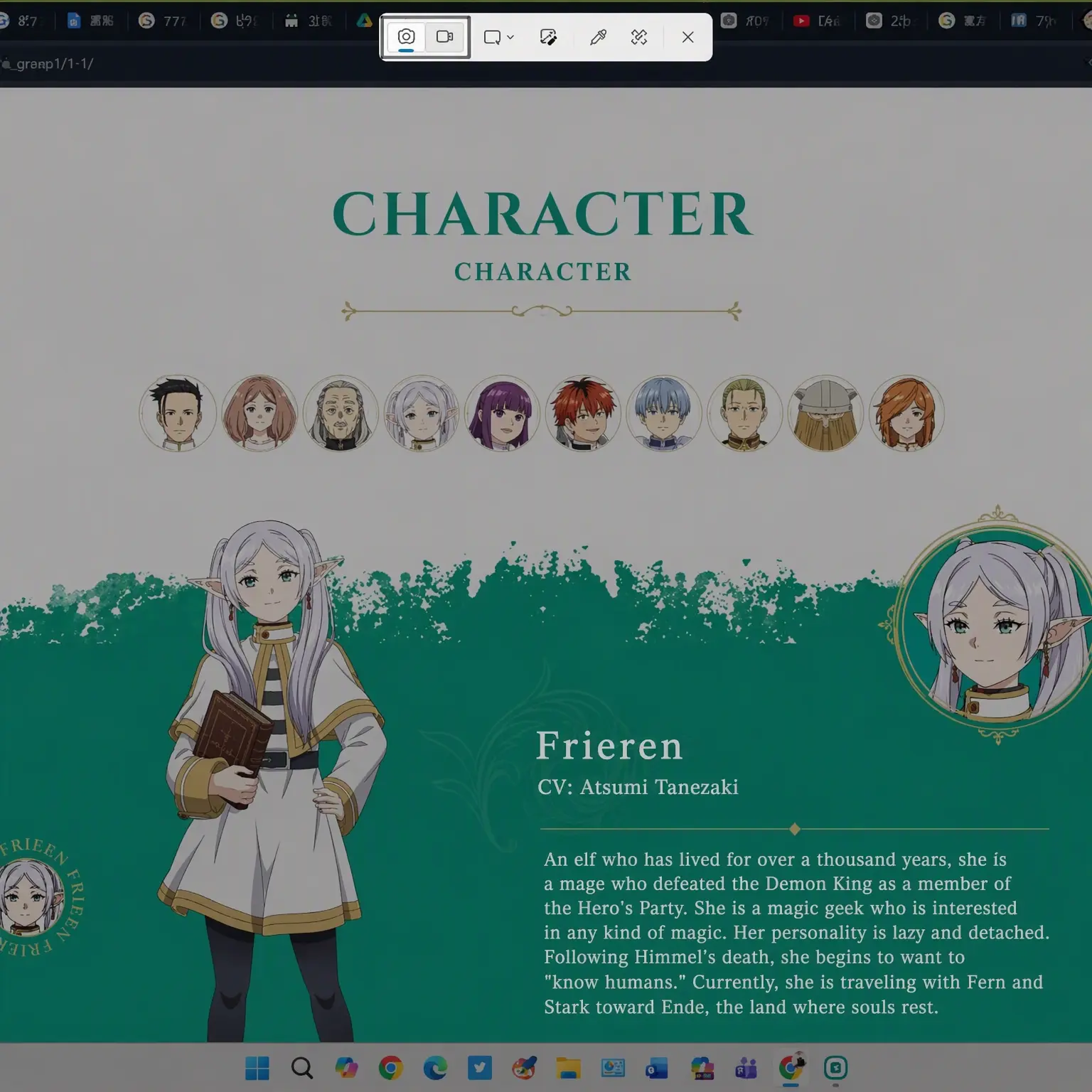The width and height of the screenshot is (1092, 1092).
Task: Select the red-haired boy character portrait
Action: [583, 413]
